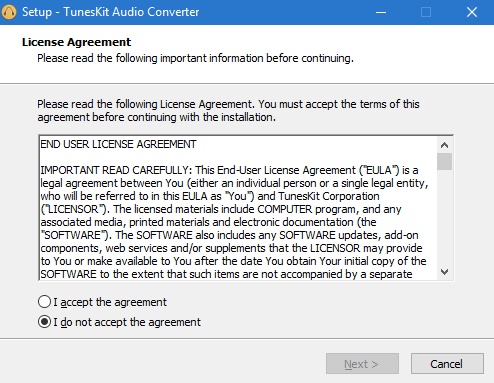494x383 pixels.
Task: Minimize the setup window
Action: point(381,12)
